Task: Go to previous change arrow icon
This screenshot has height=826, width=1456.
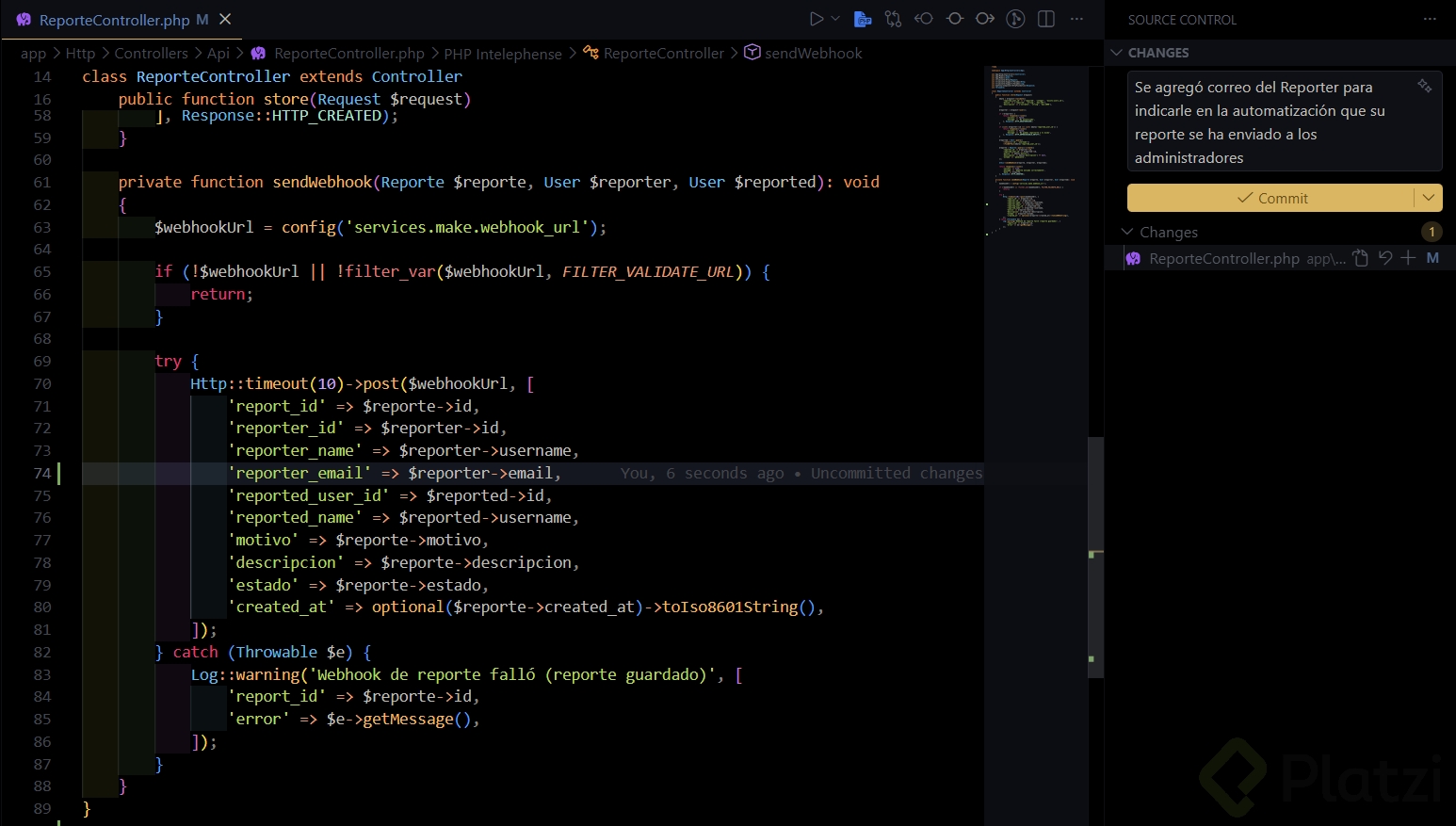Action: click(924, 19)
